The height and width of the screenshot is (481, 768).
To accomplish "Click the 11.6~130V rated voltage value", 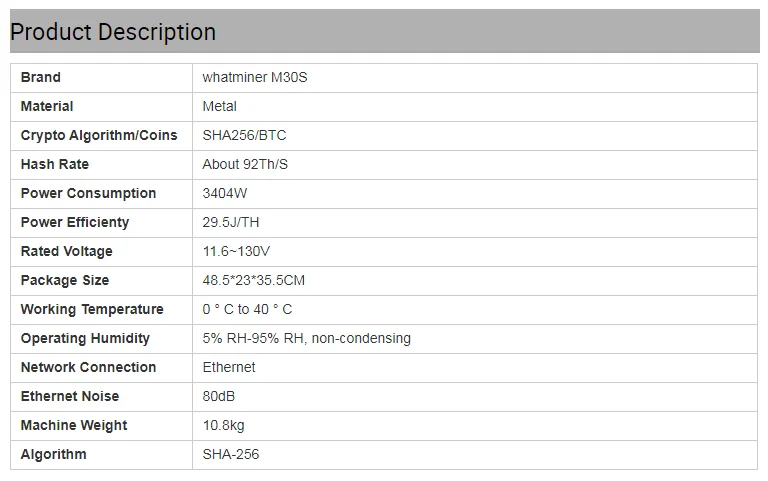I will pyautogui.click(x=236, y=251).
